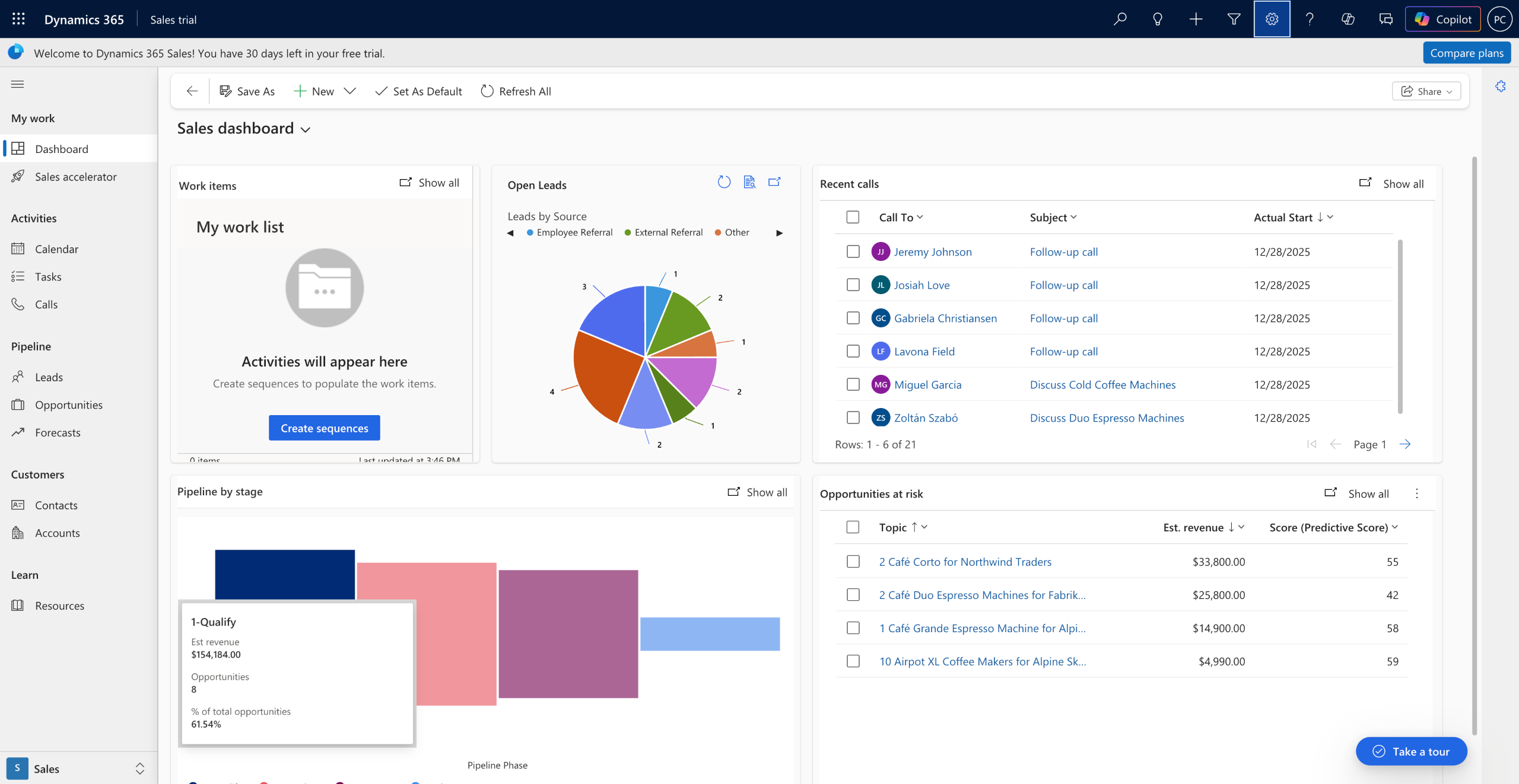
Task: Open the advanced filter funnel icon
Action: [1234, 19]
